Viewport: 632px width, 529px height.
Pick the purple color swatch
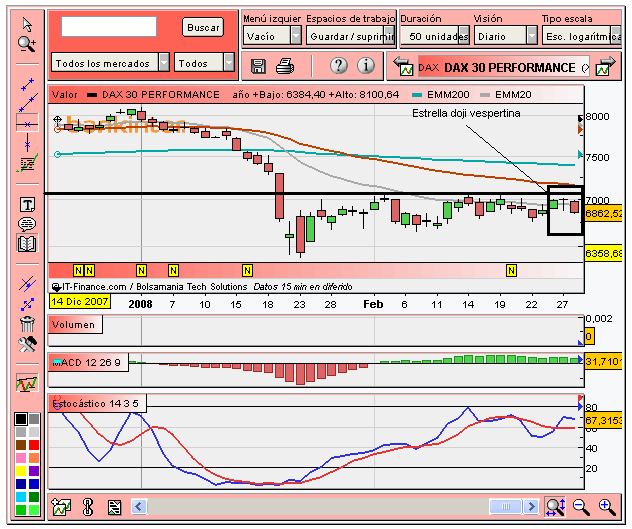click(x=34, y=471)
